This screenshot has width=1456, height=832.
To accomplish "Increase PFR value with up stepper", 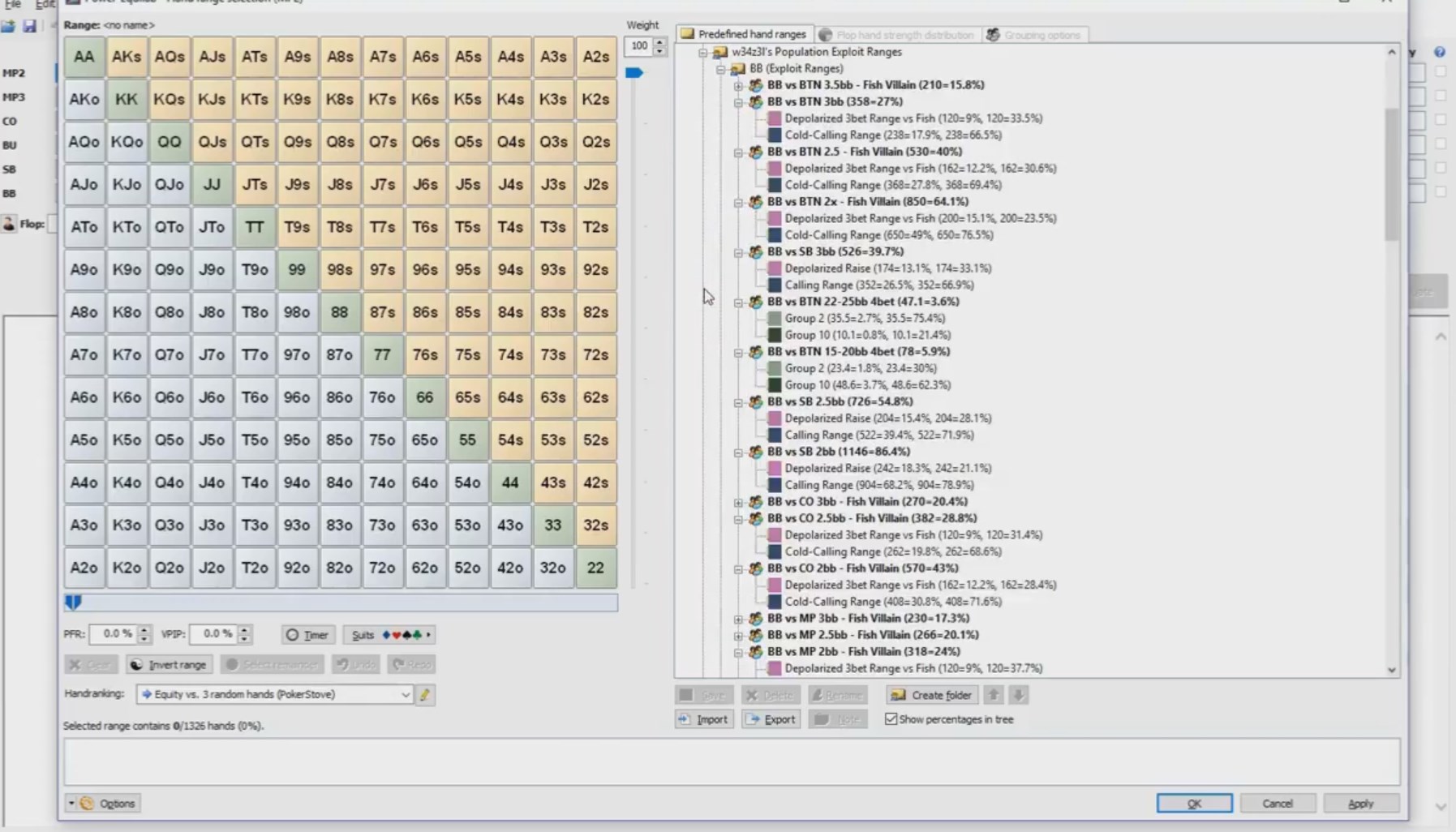I will click(x=144, y=630).
